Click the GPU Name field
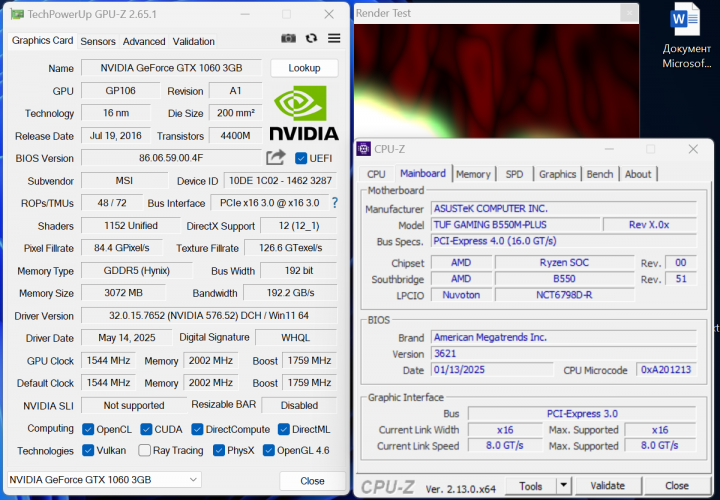This screenshot has width=720, height=500. 171,68
